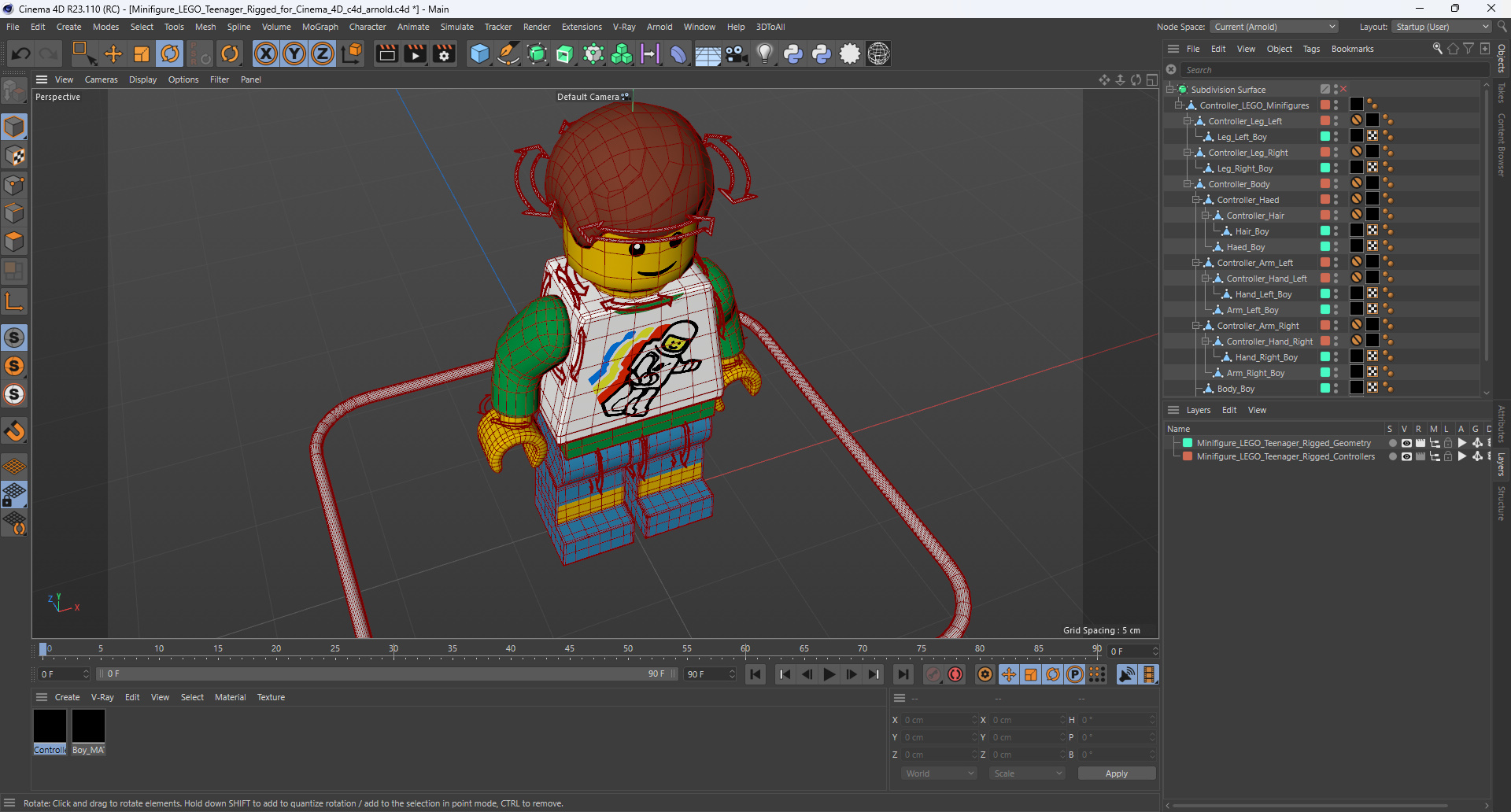Click Hair_Boy layer color square
This screenshot has height=812, width=1511.
(x=1325, y=231)
